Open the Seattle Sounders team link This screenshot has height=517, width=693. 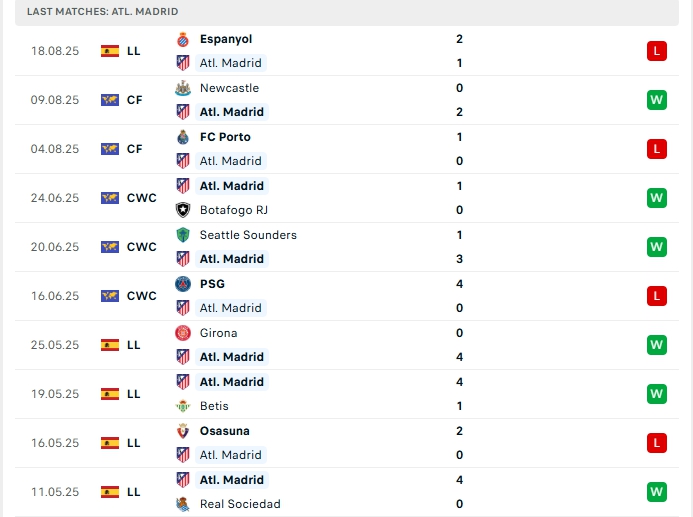(x=248, y=235)
